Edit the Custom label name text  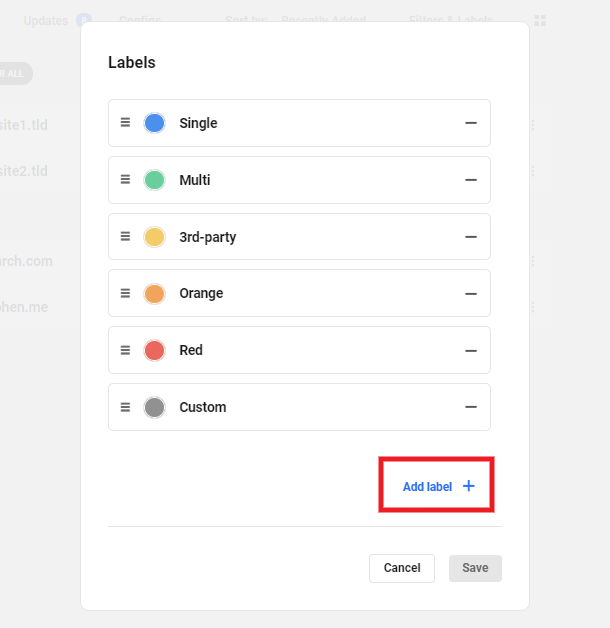(x=203, y=407)
